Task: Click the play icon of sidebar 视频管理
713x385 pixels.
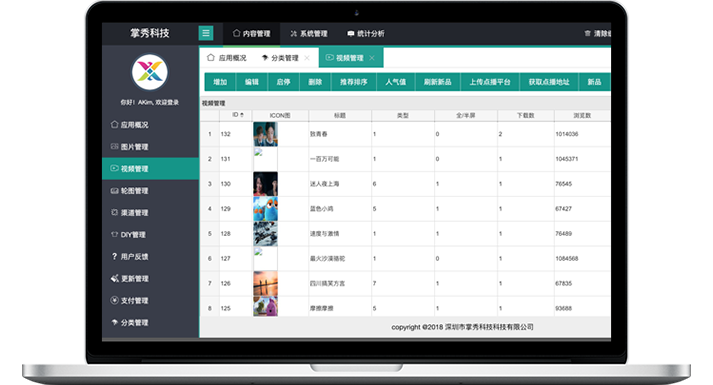Action: click(x=114, y=168)
